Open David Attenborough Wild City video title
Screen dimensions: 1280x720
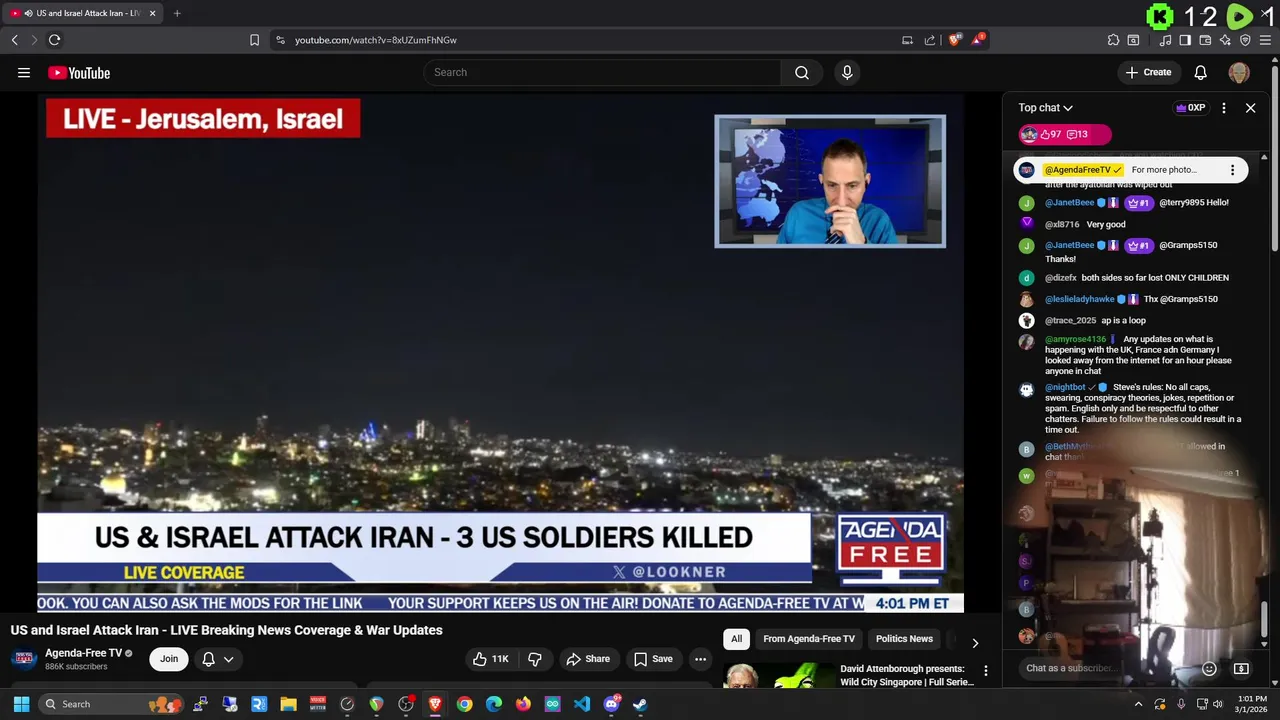[906, 675]
